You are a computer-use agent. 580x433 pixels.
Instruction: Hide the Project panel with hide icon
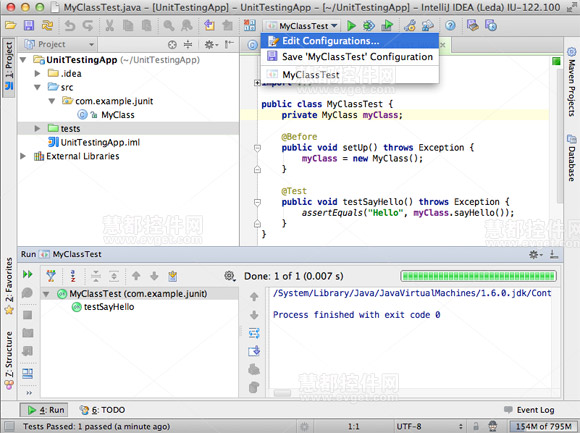tap(229, 44)
